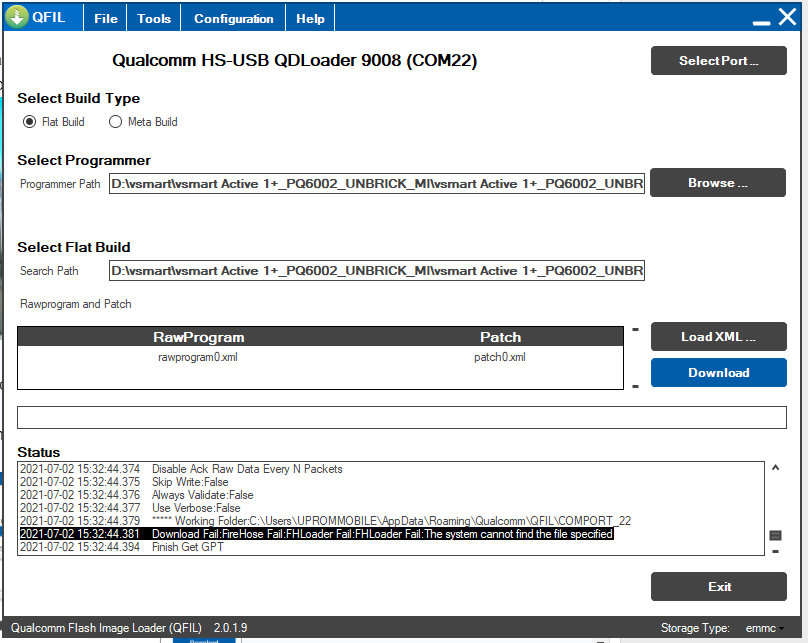The width and height of the screenshot is (808, 643).
Task: Click the Load XML button
Action: pyautogui.click(x=718, y=337)
